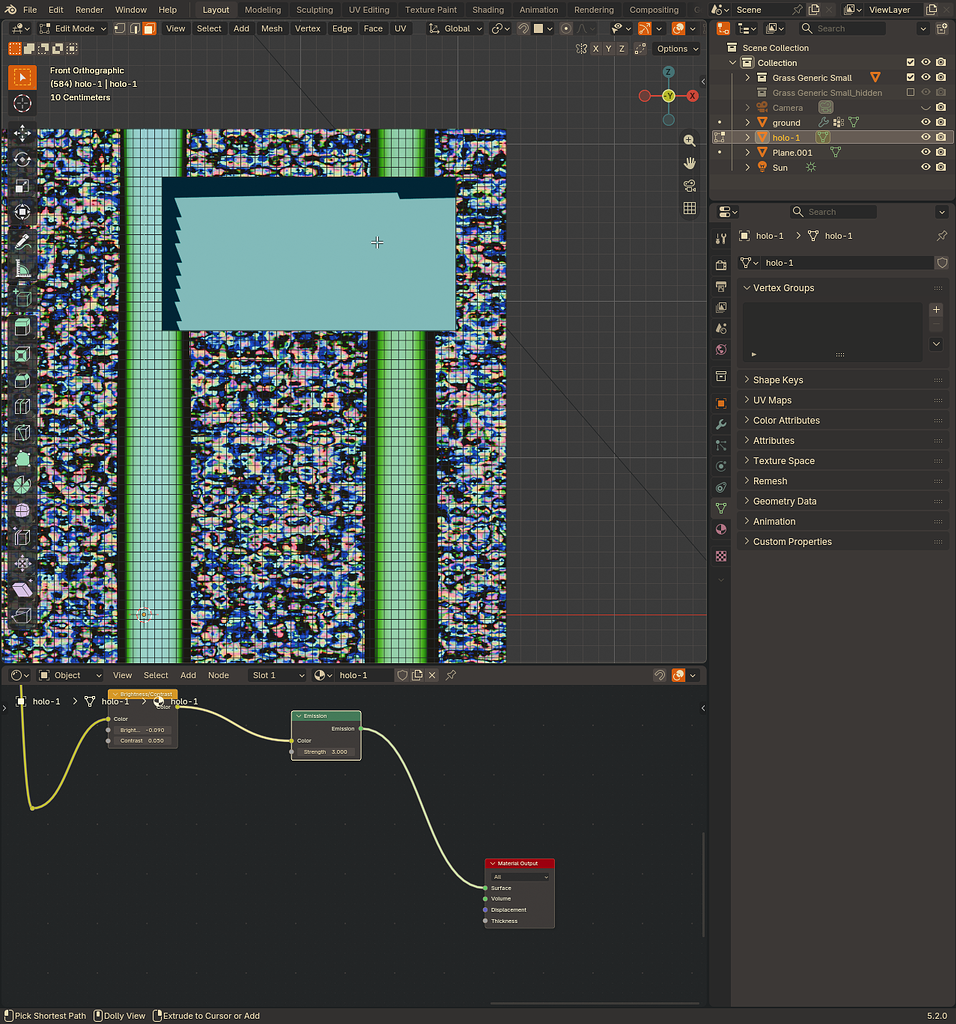Toggle camera view in the viewport

[690, 186]
